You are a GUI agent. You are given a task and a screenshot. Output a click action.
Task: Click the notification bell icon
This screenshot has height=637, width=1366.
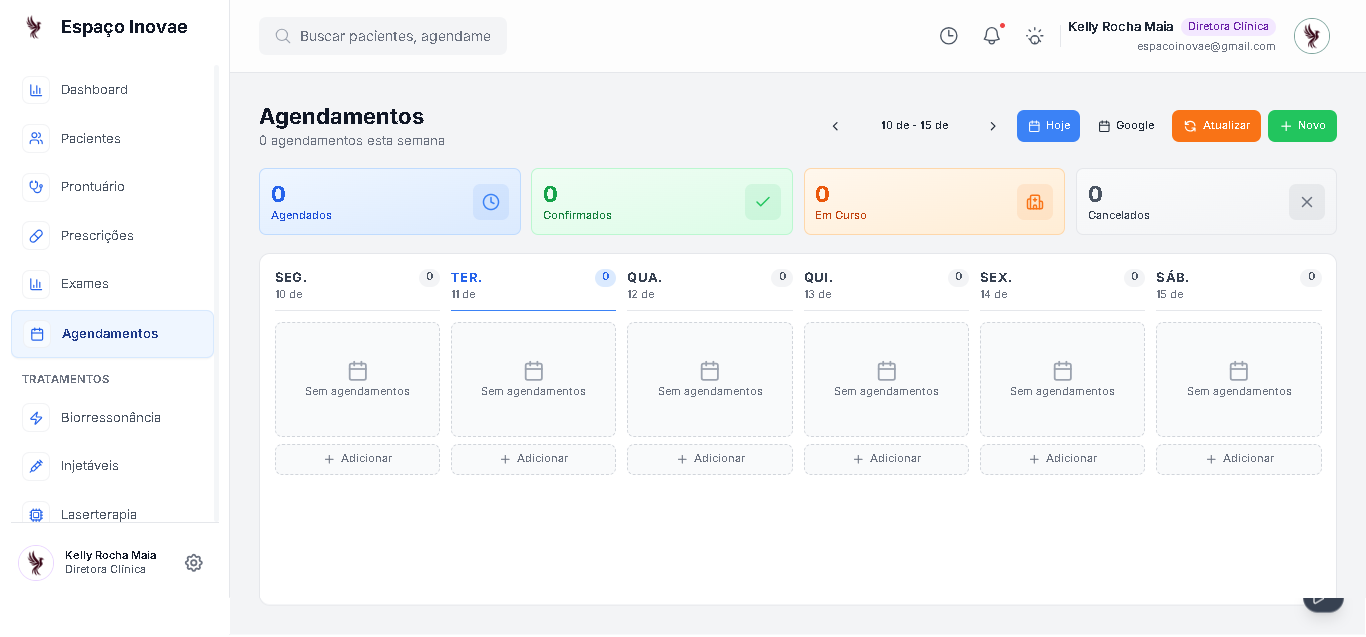point(991,36)
